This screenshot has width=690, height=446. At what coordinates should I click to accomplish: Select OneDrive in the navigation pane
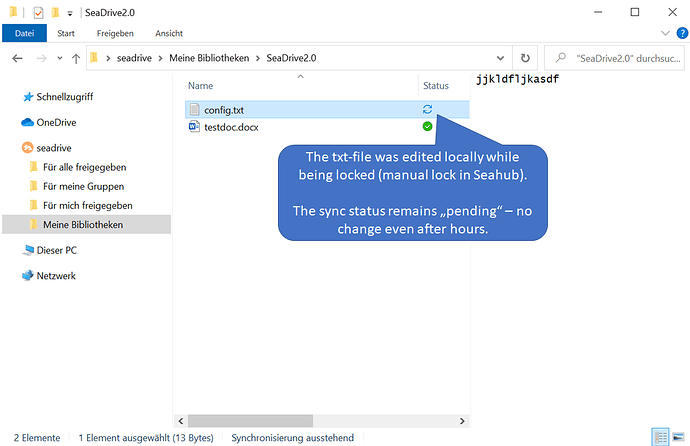pos(56,122)
